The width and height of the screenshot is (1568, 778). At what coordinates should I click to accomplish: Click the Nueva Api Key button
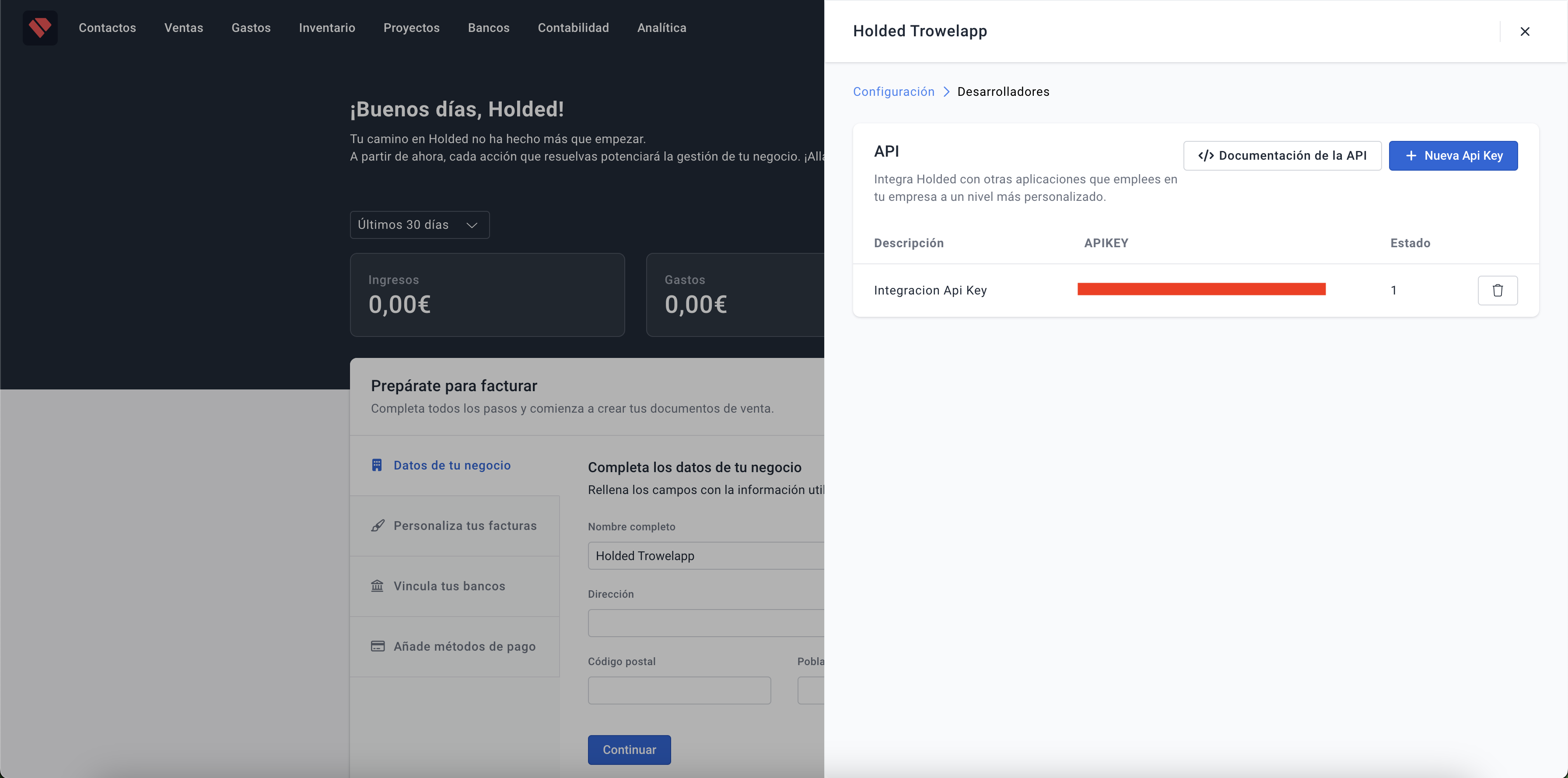point(1452,156)
